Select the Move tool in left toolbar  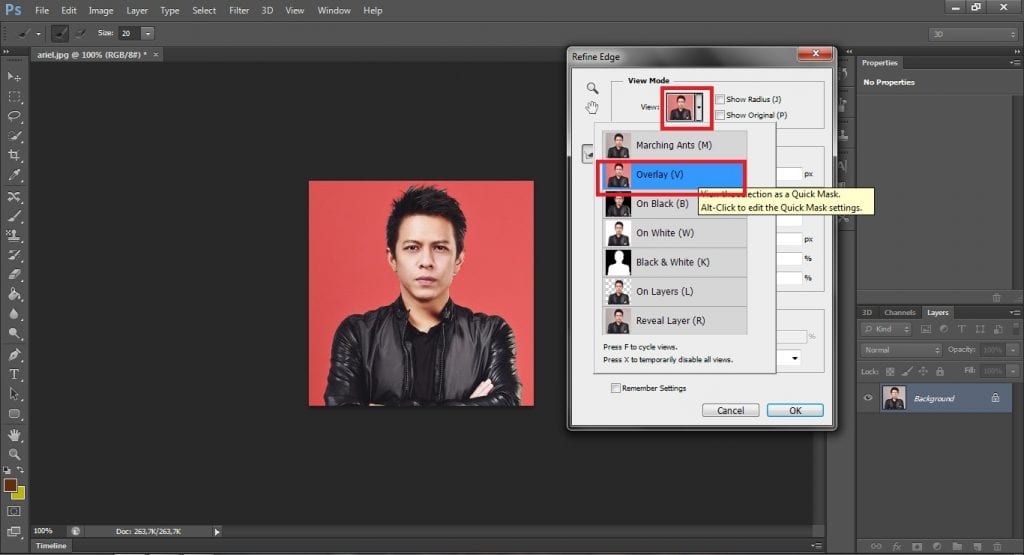point(14,77)
